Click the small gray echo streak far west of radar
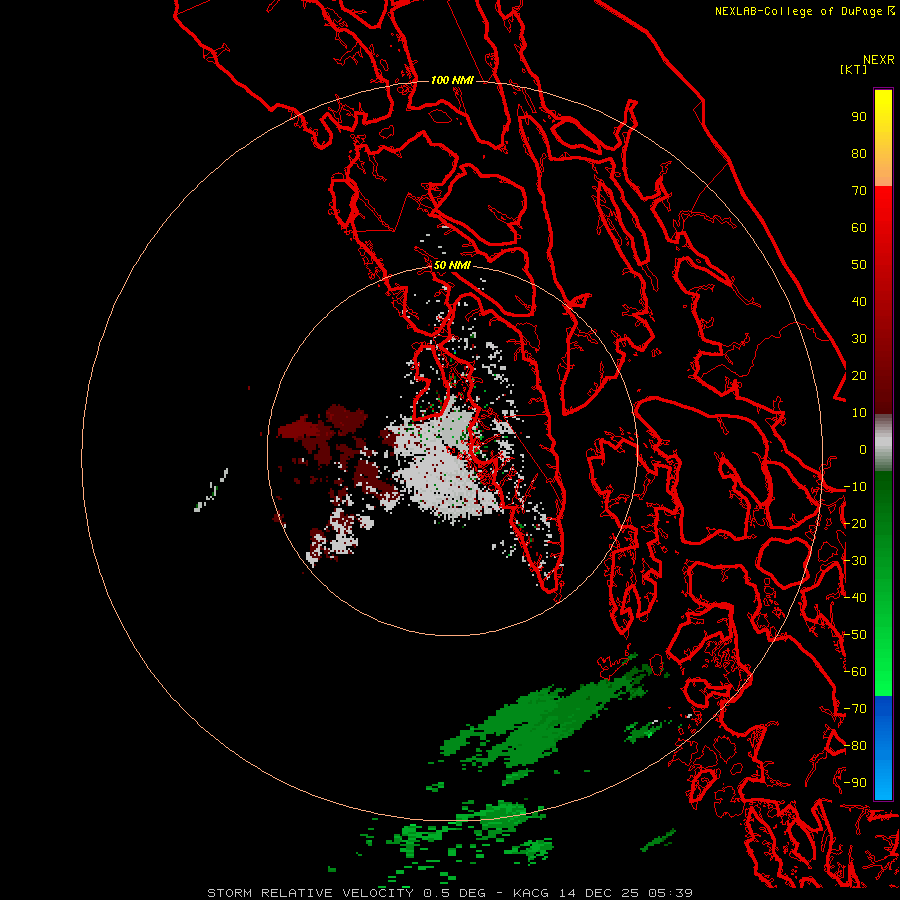 click(211, 490)
